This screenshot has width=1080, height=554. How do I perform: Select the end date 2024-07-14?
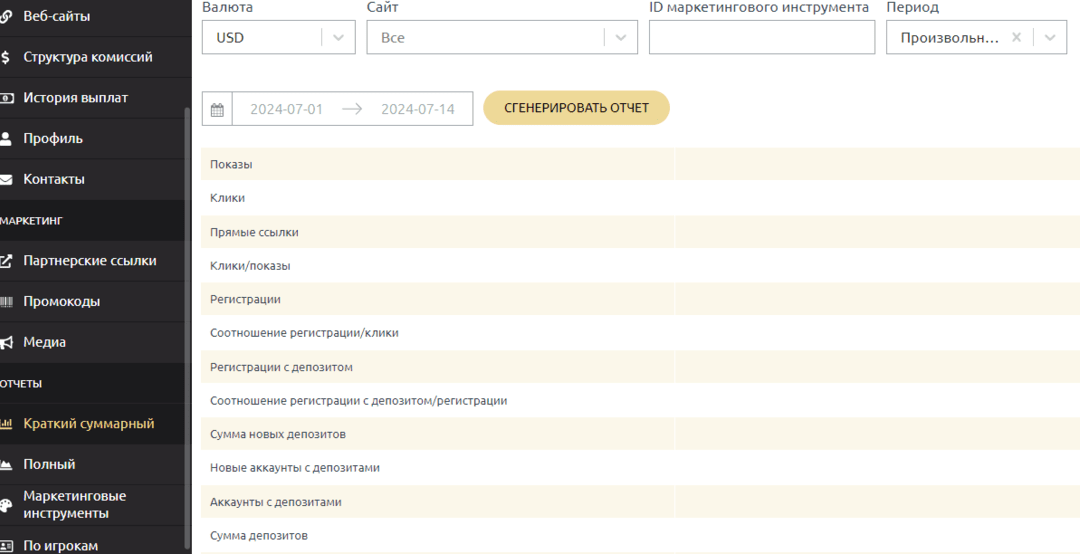click(417, 109)
